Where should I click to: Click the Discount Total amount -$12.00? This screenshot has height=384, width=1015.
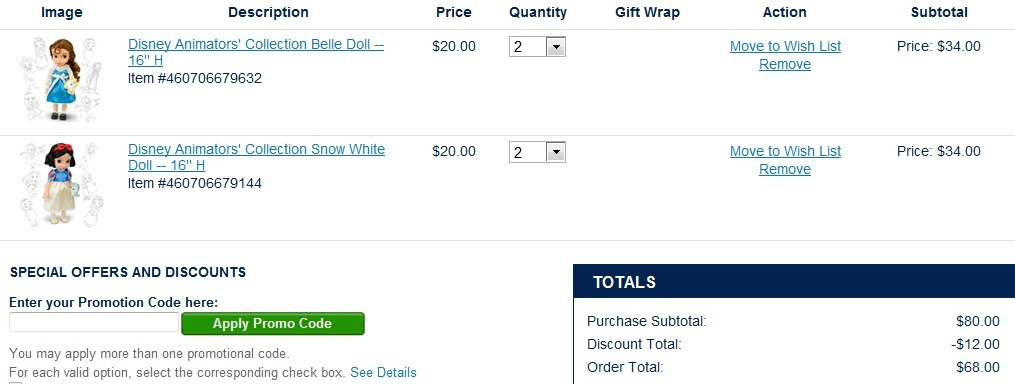[975, 344]
